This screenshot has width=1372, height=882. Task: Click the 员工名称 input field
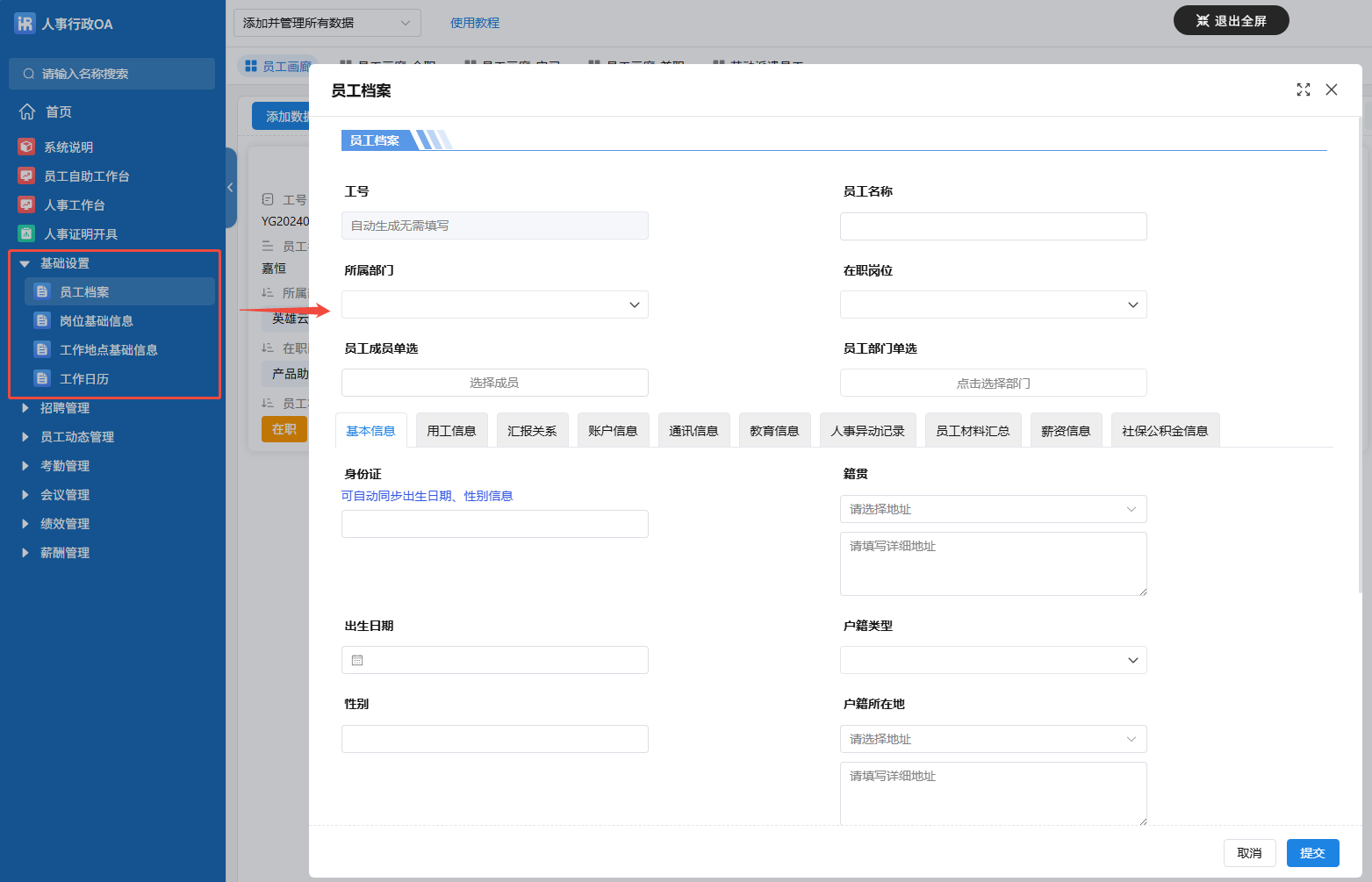click(x=993, y=226)
